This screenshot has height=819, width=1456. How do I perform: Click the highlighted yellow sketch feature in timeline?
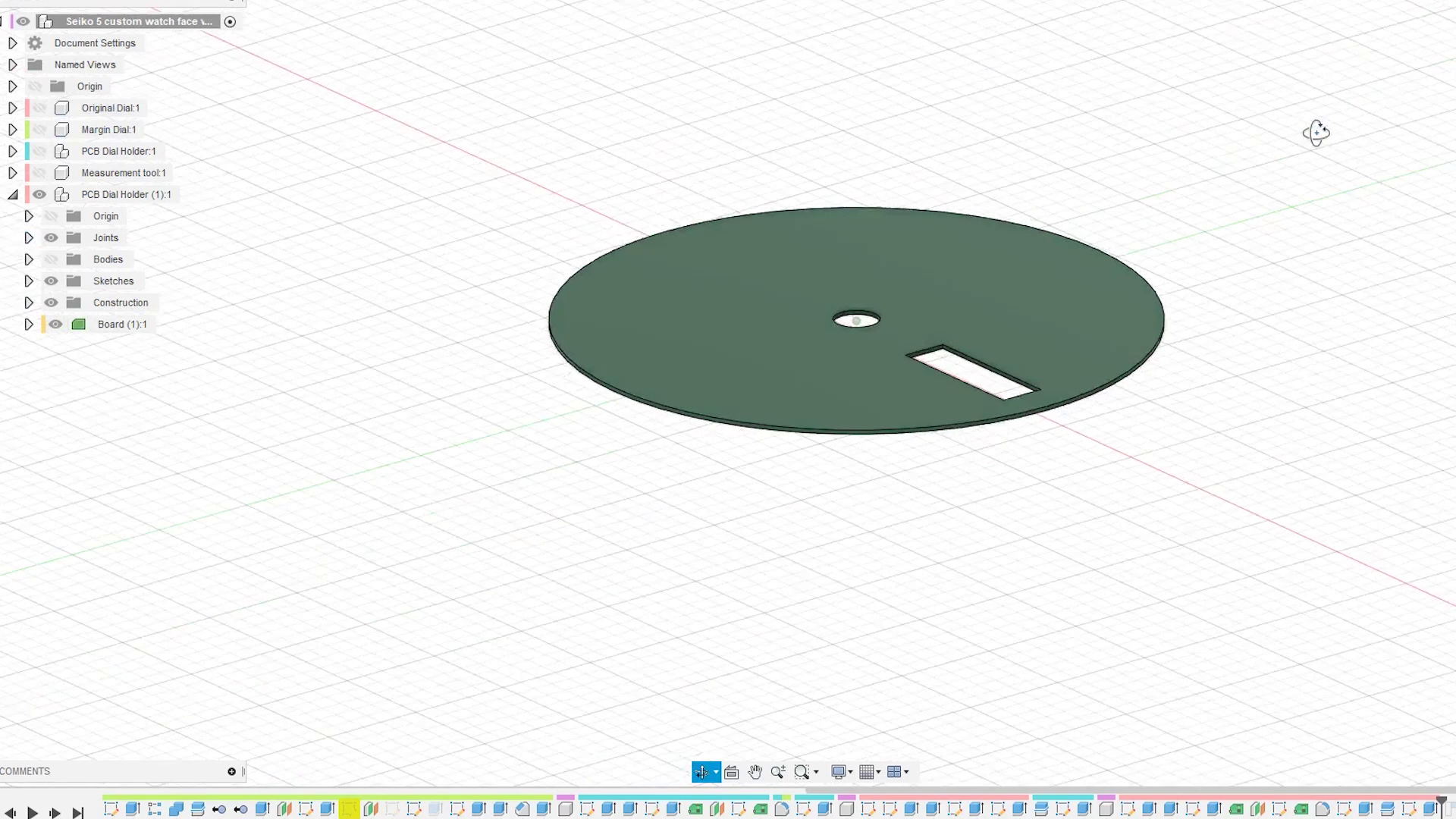(349, 809)
